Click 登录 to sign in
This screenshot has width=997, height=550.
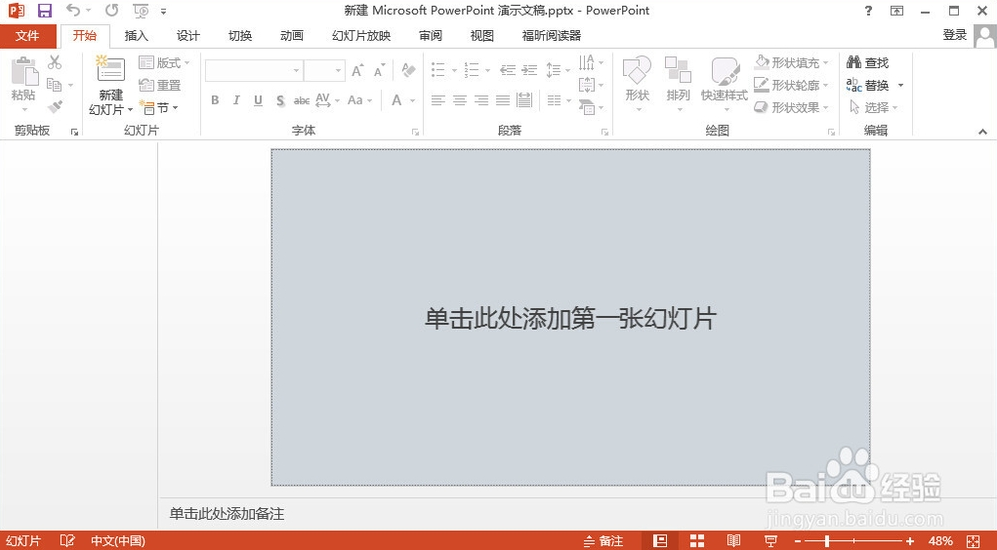(x=954, y=35)
